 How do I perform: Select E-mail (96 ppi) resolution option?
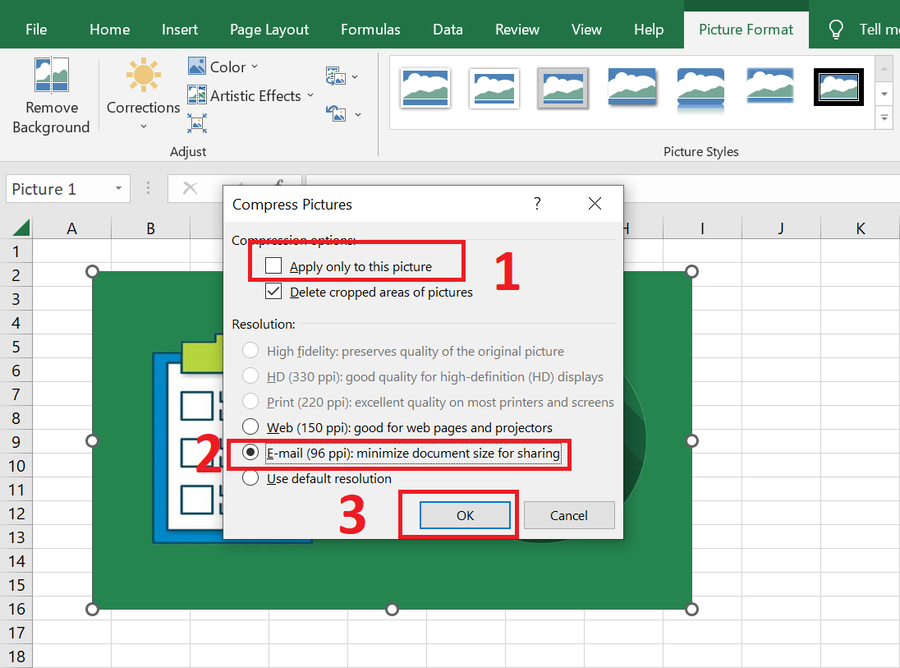250,452
